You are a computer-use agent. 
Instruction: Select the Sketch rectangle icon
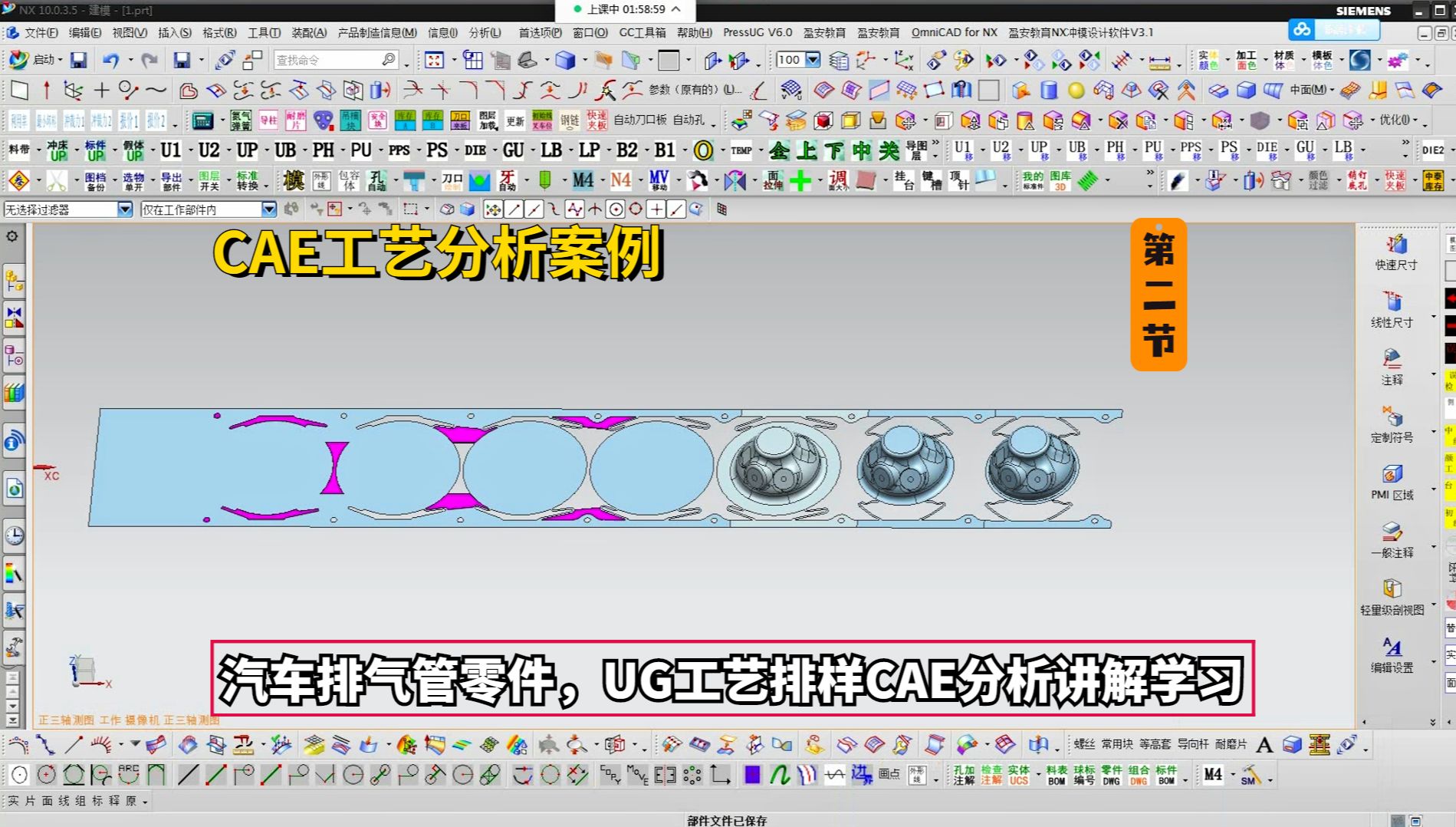click(x=19, y=91)
